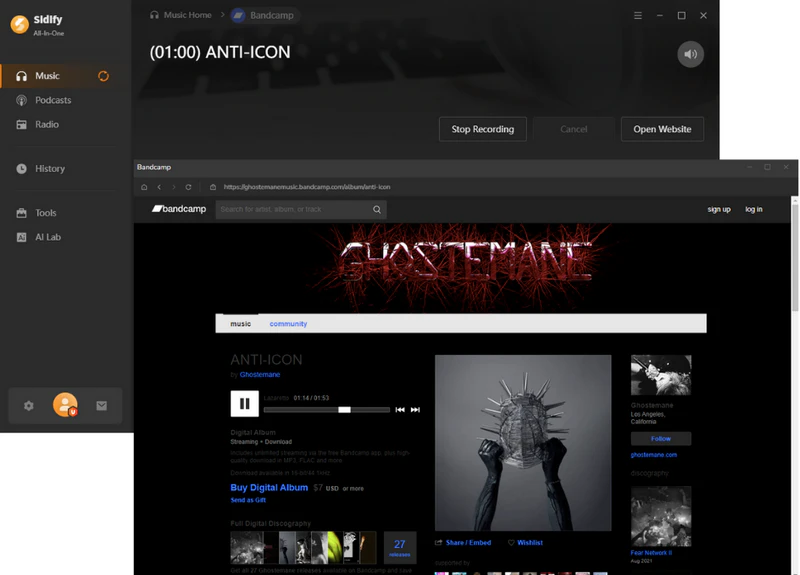
Task: Add album to Wishlist
Action: point(526,543)
